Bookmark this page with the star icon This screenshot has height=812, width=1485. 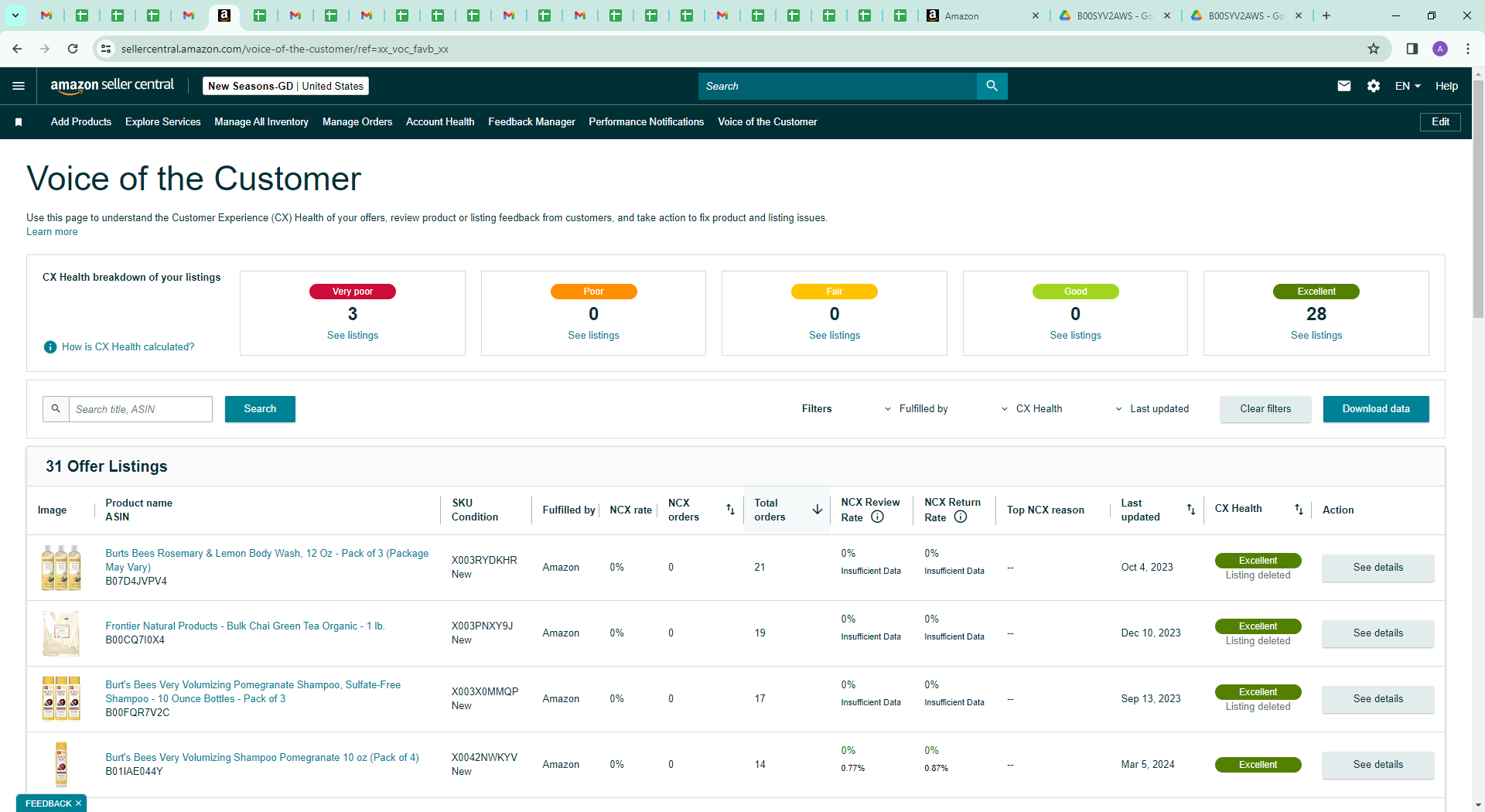1374,49
